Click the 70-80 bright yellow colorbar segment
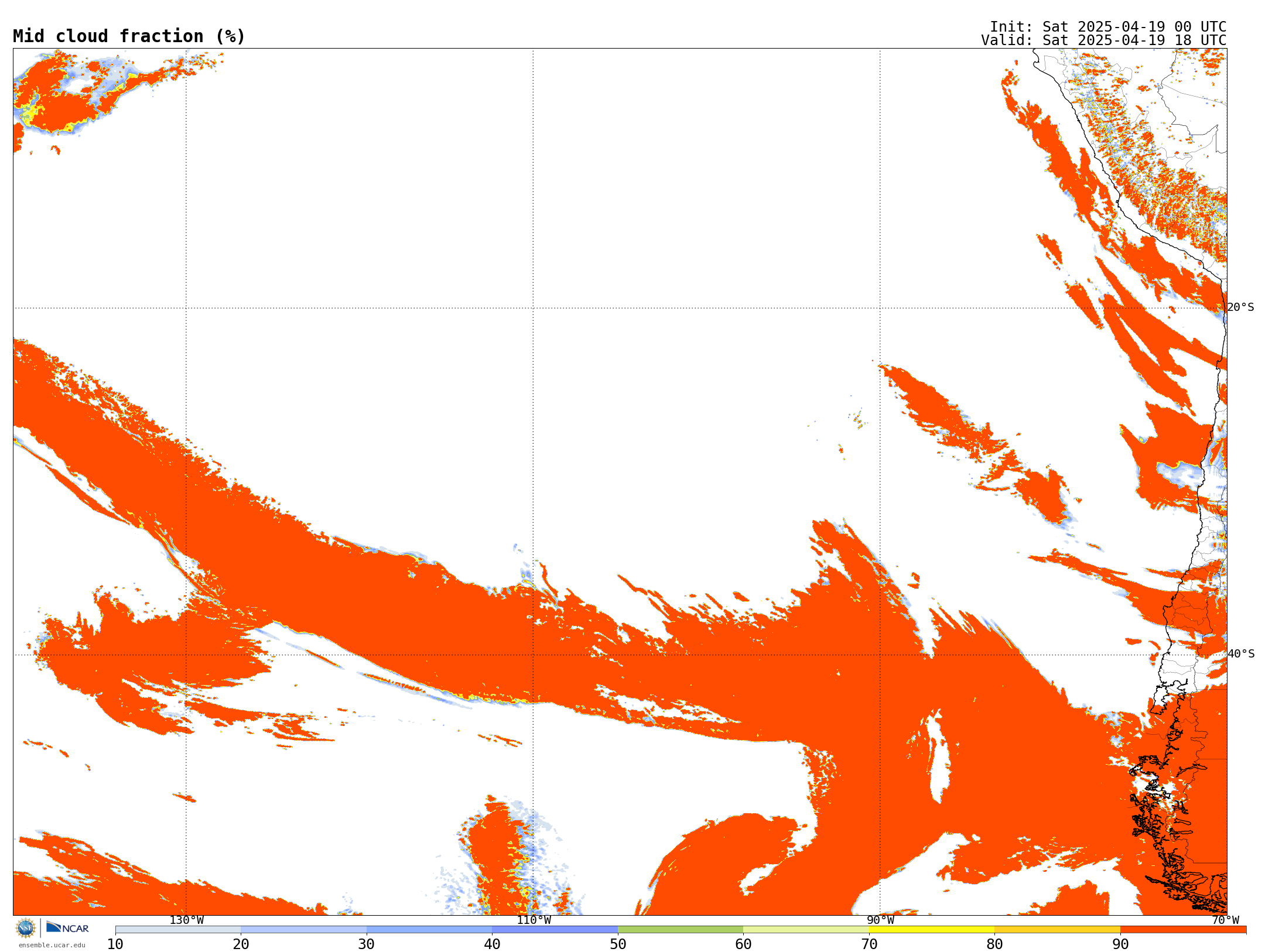 (x=932, y=930)
